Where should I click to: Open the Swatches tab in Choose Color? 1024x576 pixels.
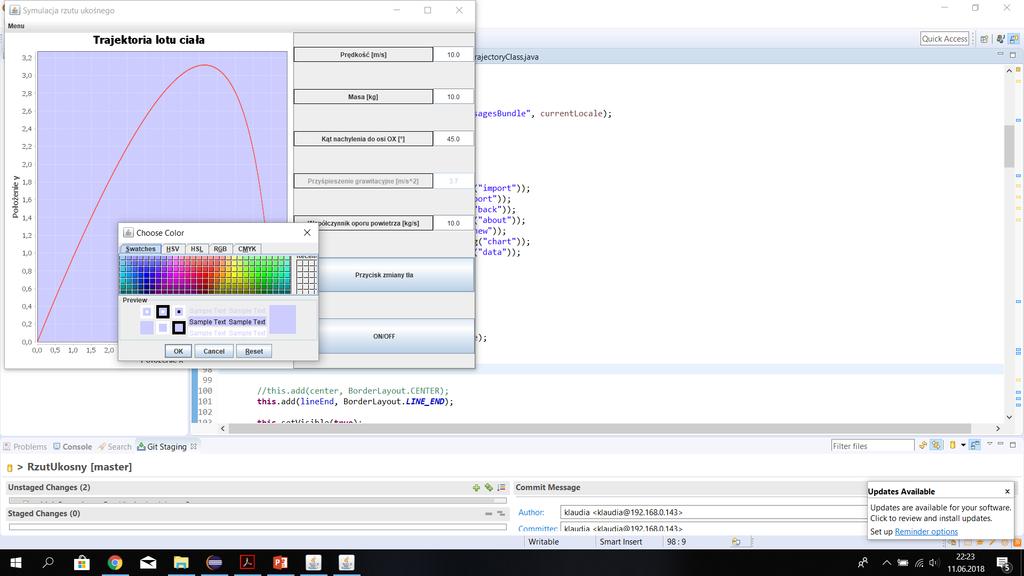pos(140,249)
